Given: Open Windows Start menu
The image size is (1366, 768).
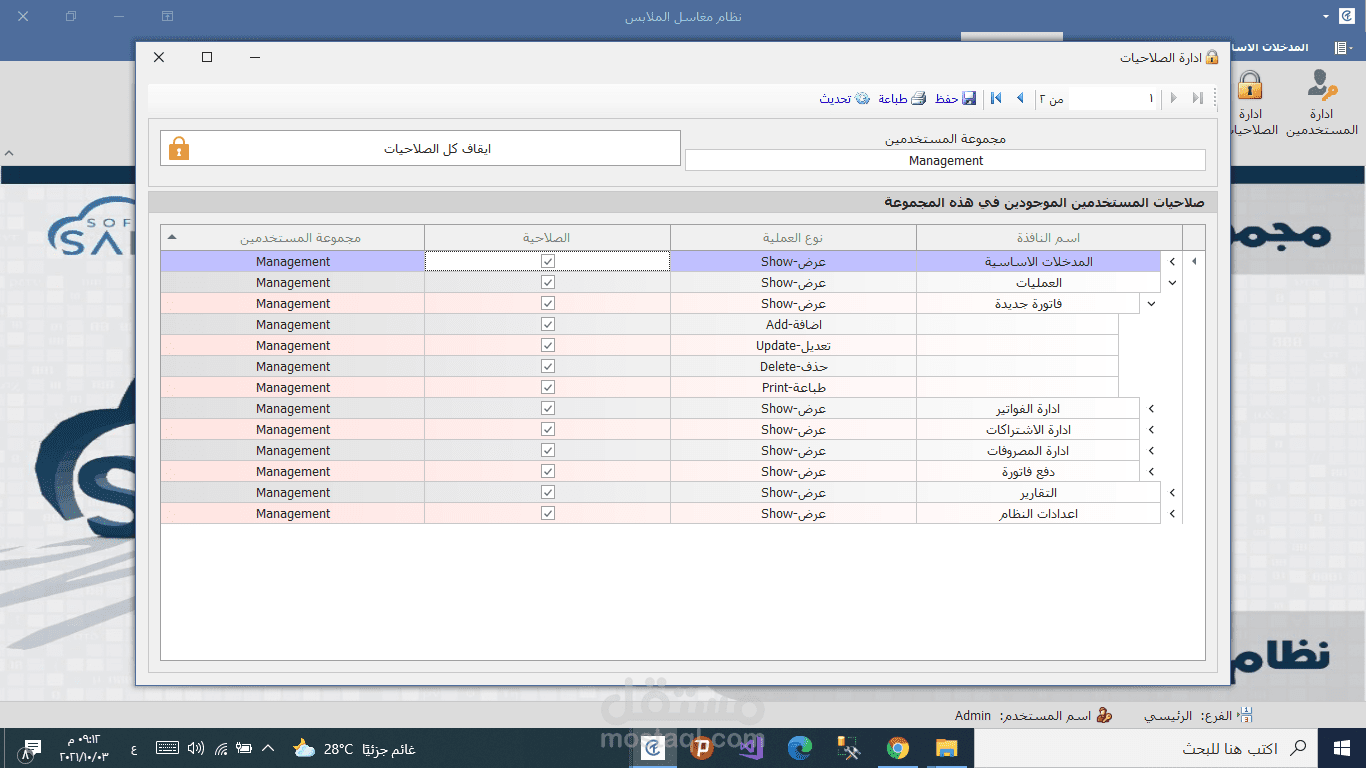Looking at the screenshot, I should point(1342,748).
